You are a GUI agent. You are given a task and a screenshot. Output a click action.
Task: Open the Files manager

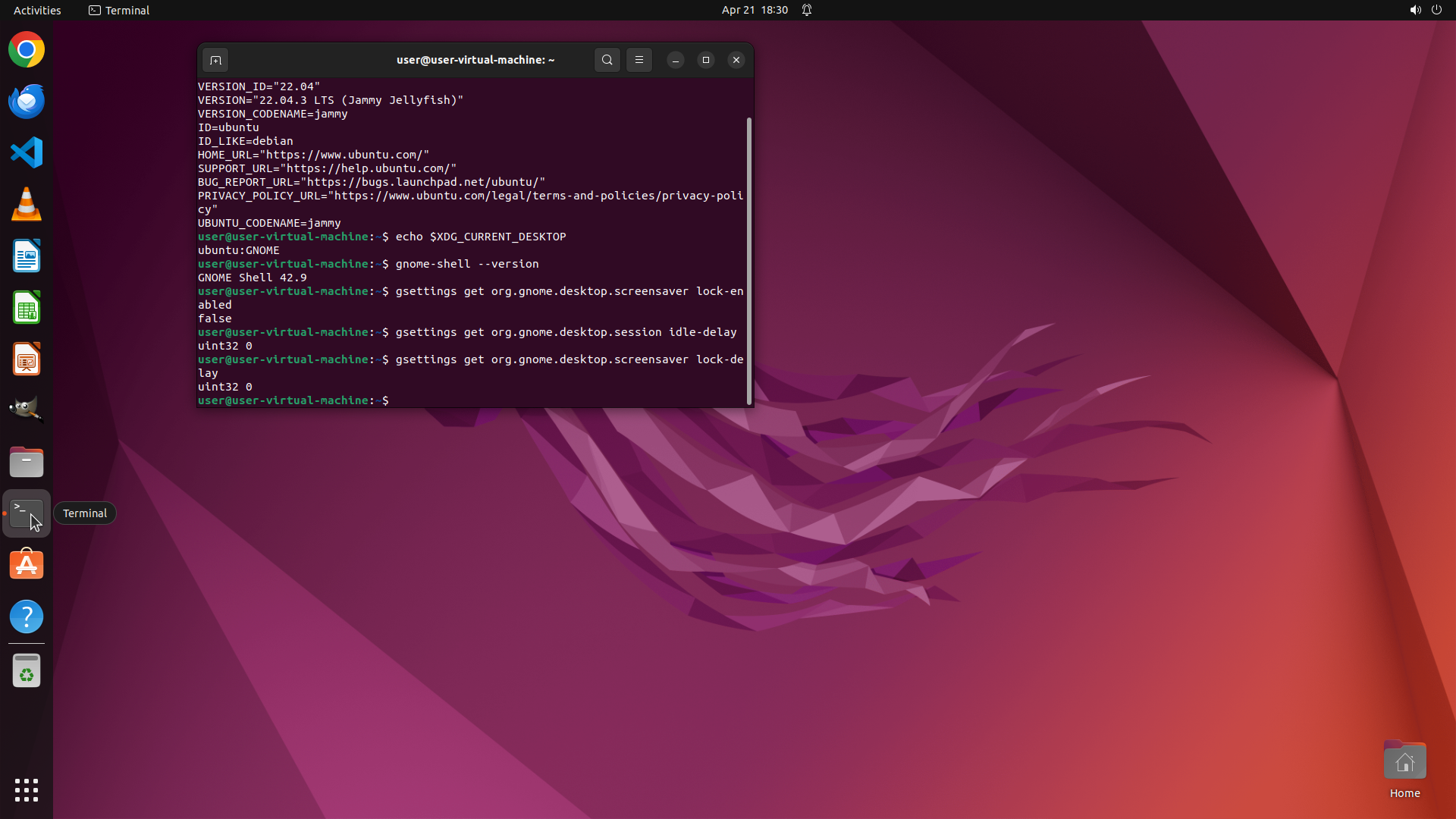point(27,462)
